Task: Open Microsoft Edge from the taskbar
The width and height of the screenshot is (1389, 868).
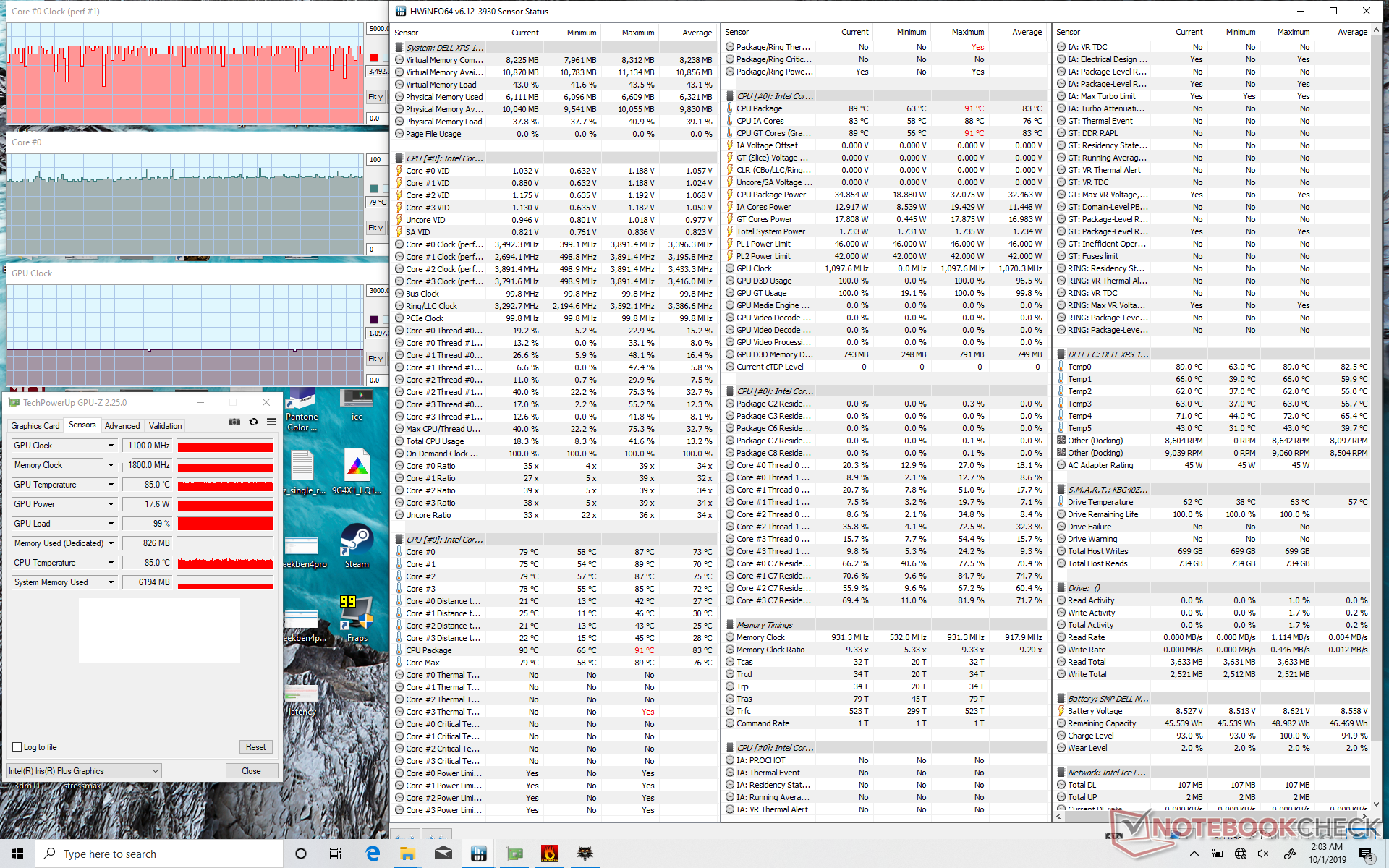Action: tap(373, 854)
